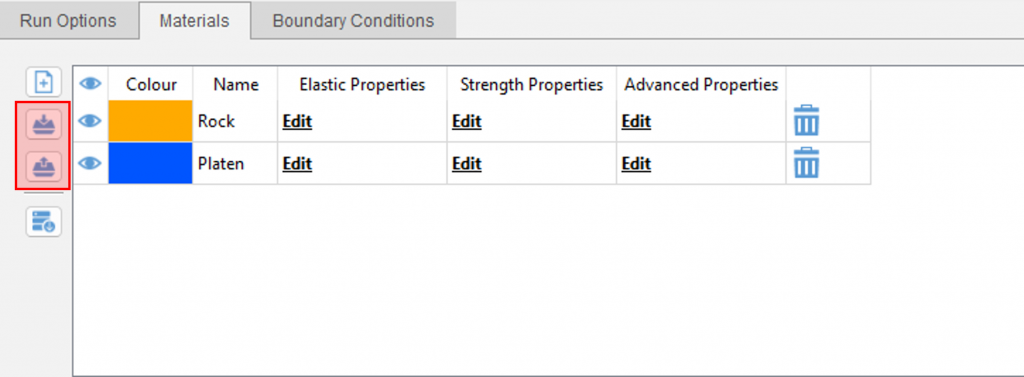This screenshot has height=377, width=1024.
Task: Delete the Rock material with its trash icon
Action: point(807,120)
